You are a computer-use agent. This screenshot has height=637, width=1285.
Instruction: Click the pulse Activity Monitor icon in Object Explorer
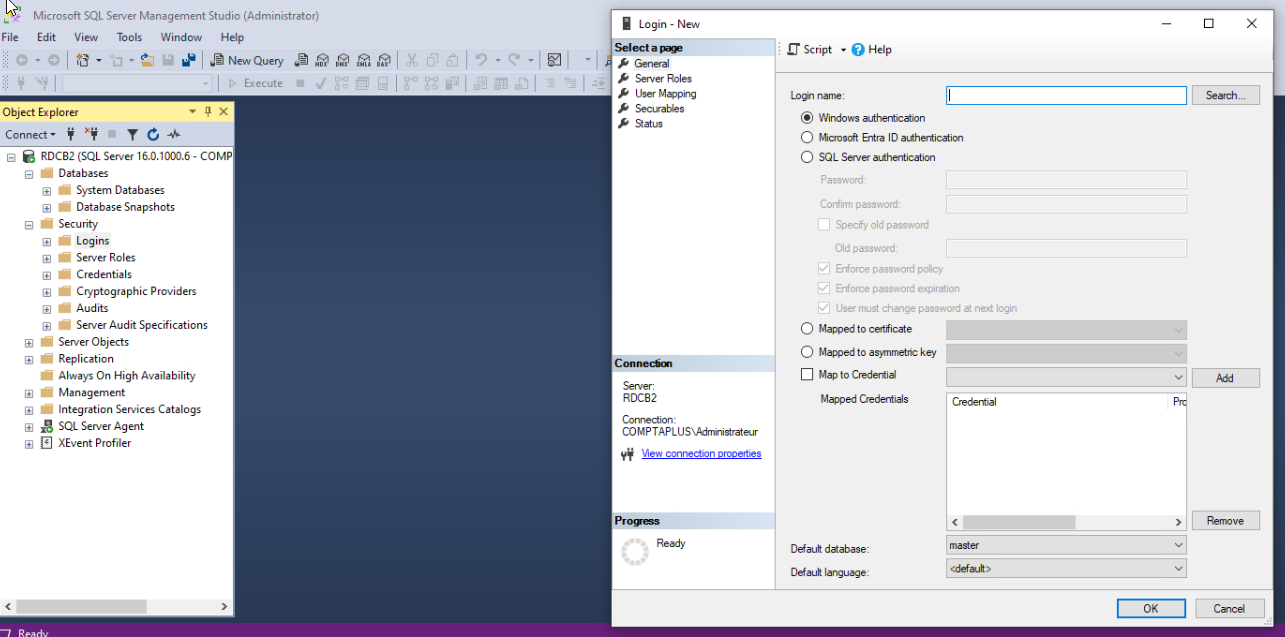[x=174, y=134]
